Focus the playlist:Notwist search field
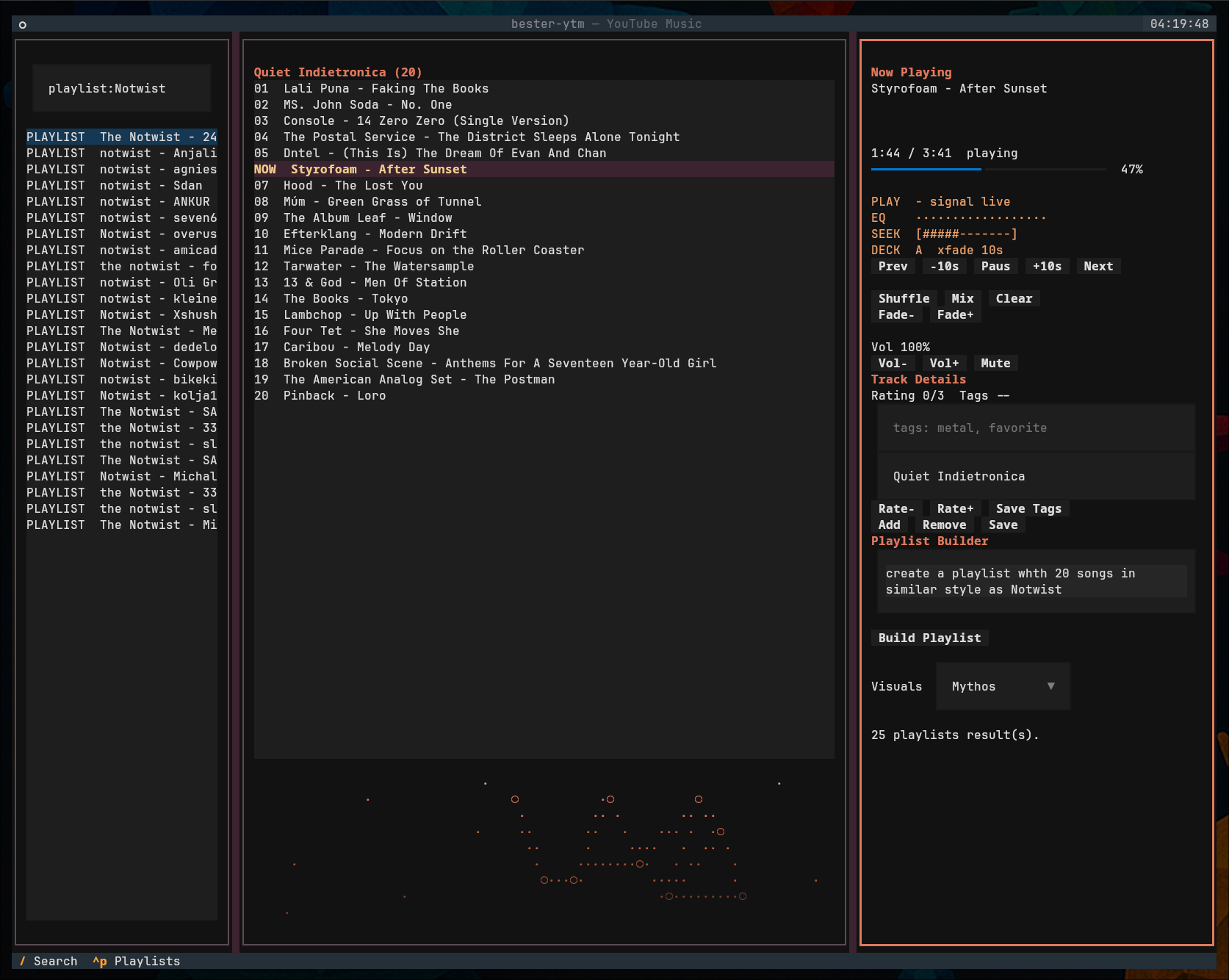Image resolution: width=1229 pixels, height=980 pixels. click(122, 88)
